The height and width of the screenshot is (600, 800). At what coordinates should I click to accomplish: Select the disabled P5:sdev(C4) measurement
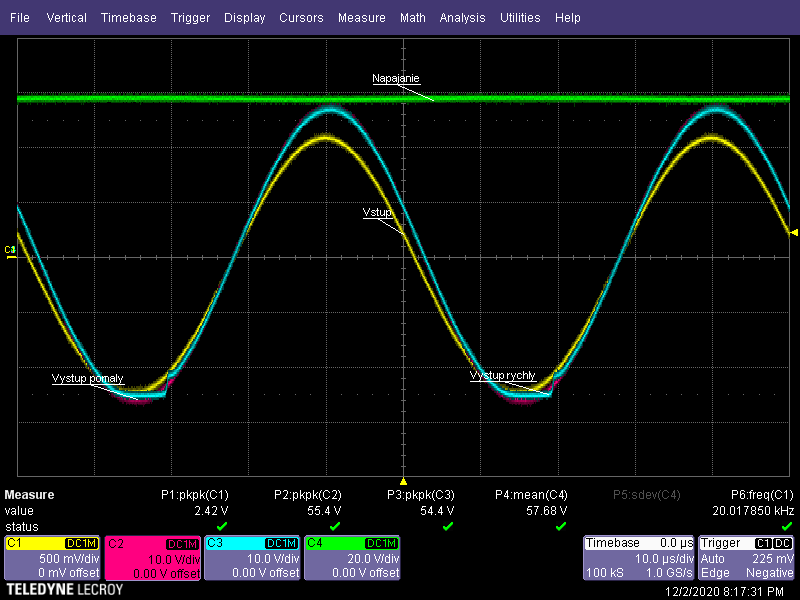coord(647,495)
